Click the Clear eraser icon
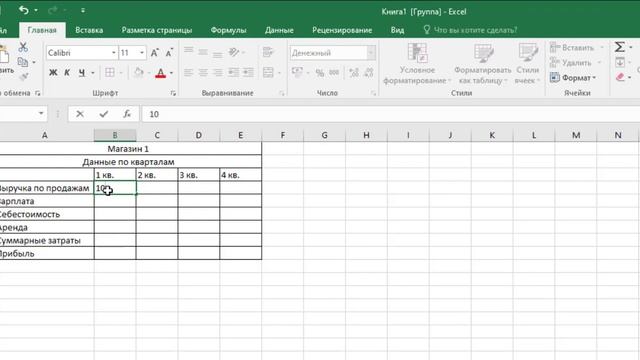The width and height of the screenshot is (640, 360). point(620,77)
